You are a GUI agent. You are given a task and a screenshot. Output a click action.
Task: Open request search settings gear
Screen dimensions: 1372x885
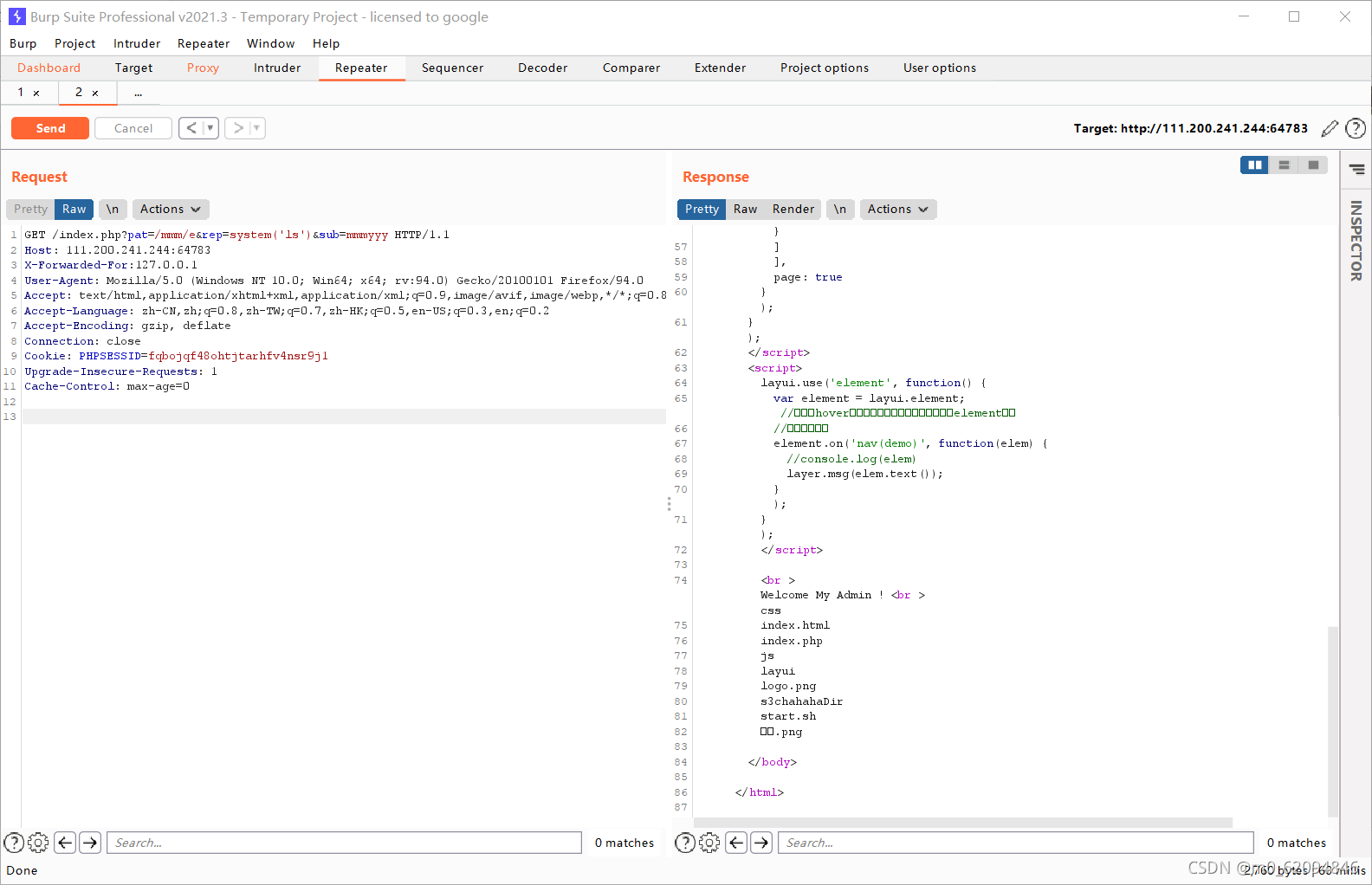pos(38,843)
